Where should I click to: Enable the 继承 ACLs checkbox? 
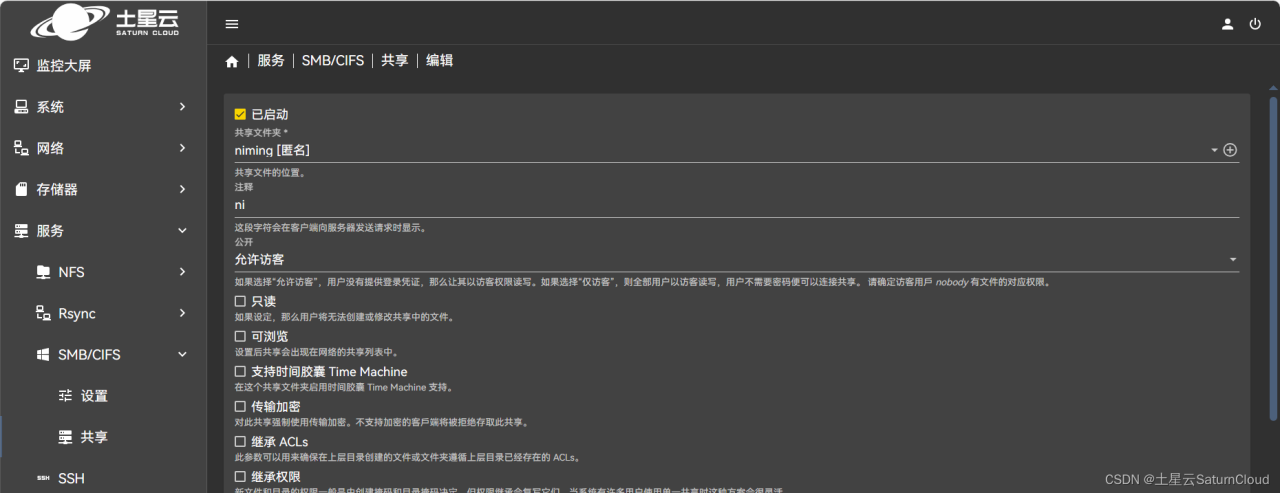[240, 441]
